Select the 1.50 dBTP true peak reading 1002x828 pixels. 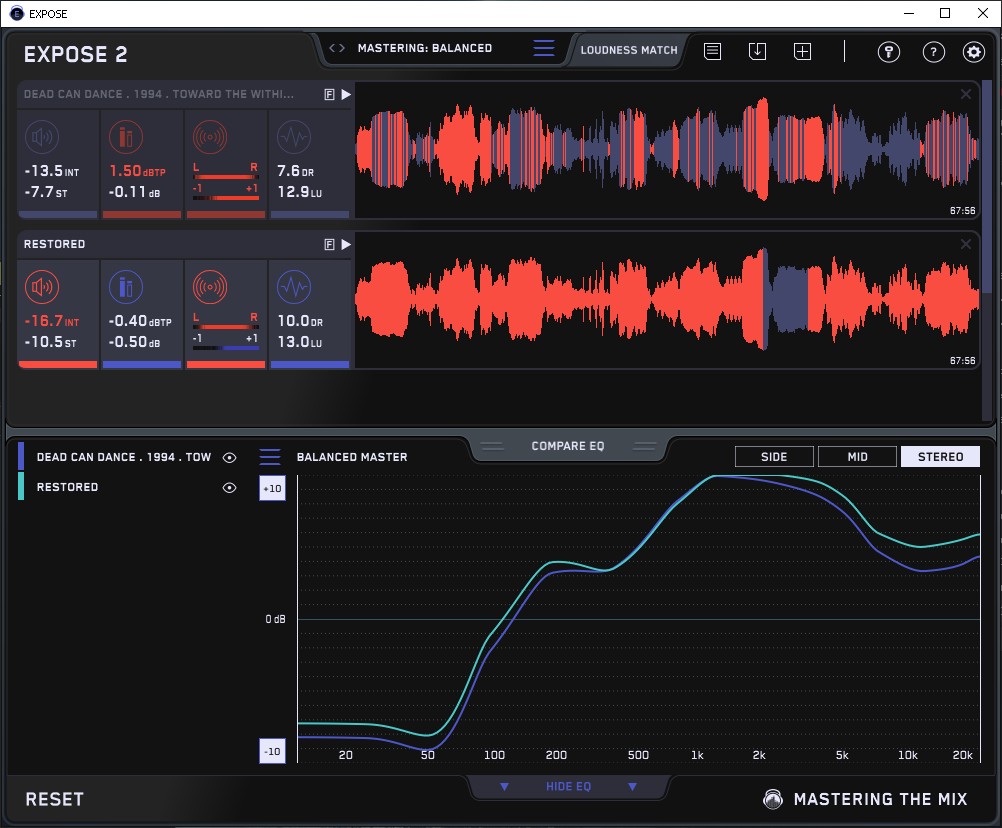pos(137,171)
